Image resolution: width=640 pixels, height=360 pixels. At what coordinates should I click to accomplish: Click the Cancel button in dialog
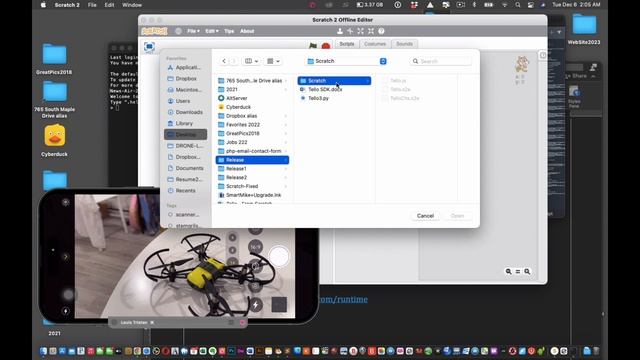click(425, 216)
